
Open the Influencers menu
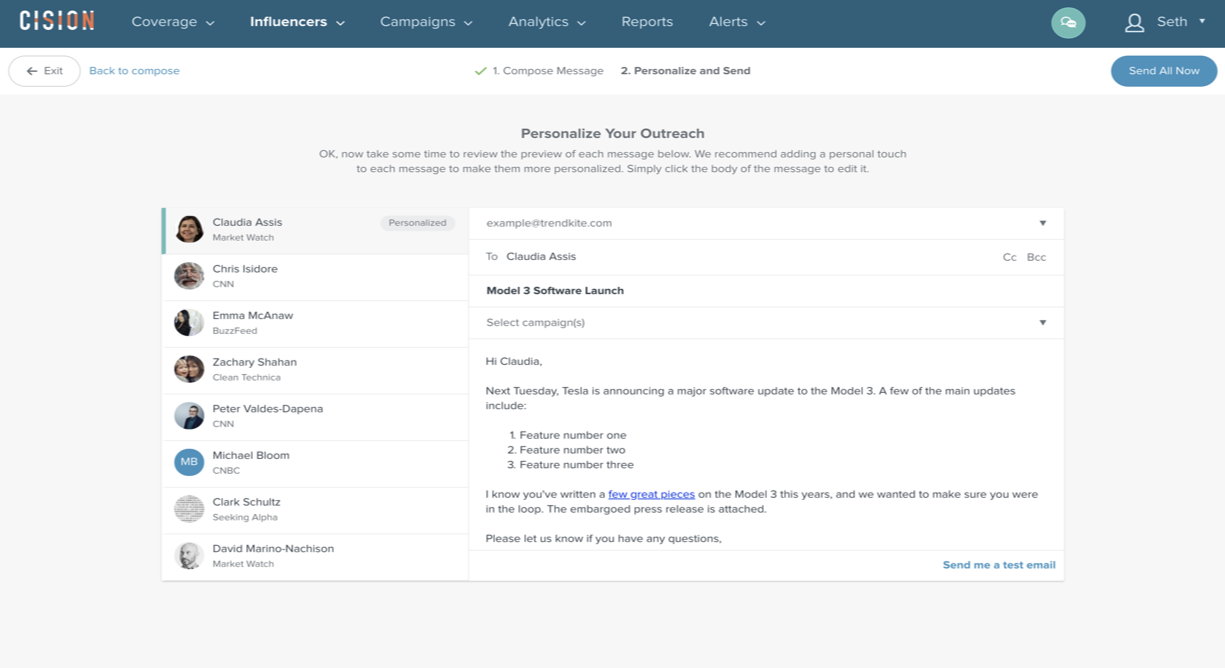[x=297, y=22]
